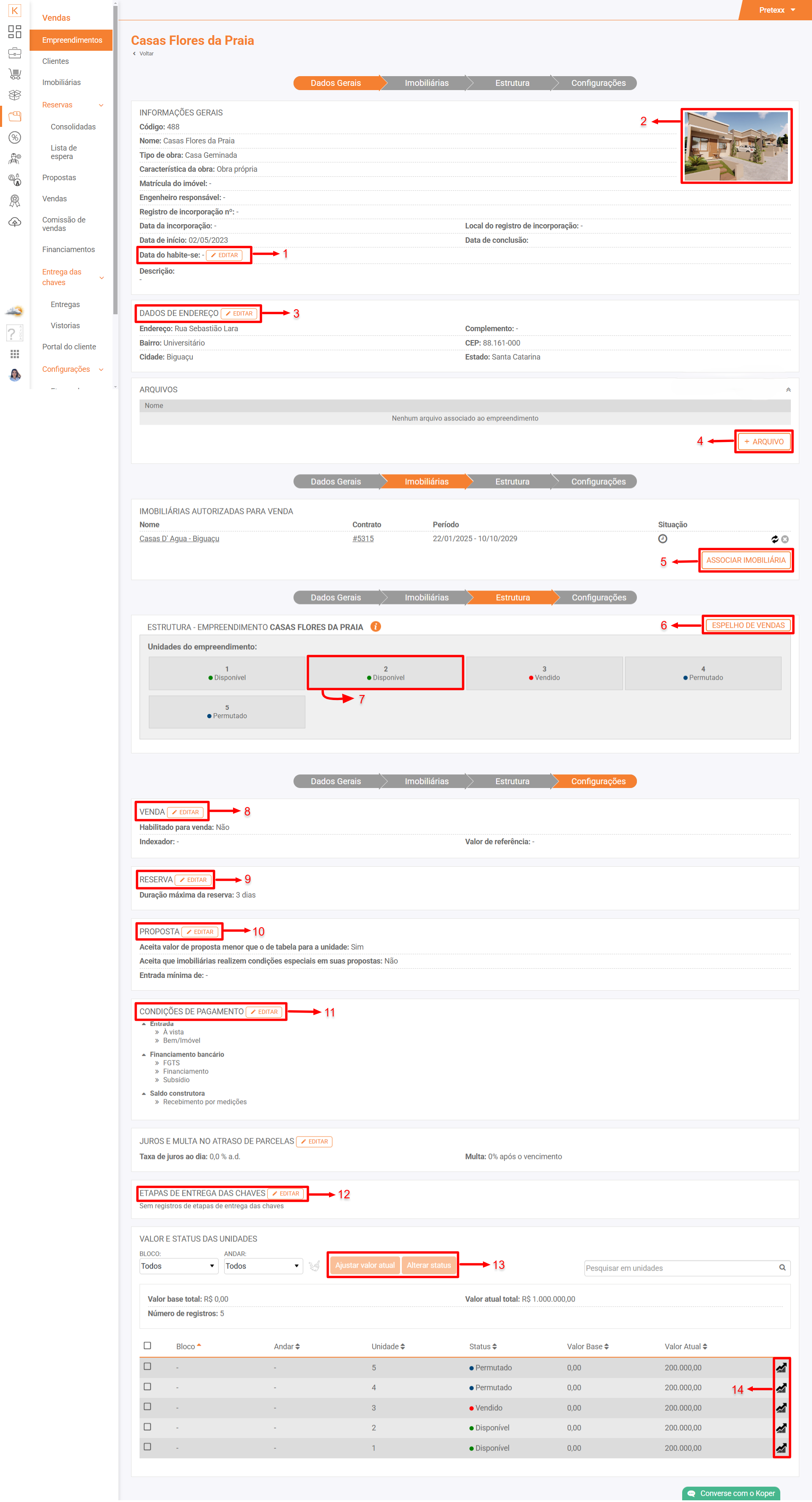
Task: Open the percent discount sidebar icon
Action: (x=14, y=137)
